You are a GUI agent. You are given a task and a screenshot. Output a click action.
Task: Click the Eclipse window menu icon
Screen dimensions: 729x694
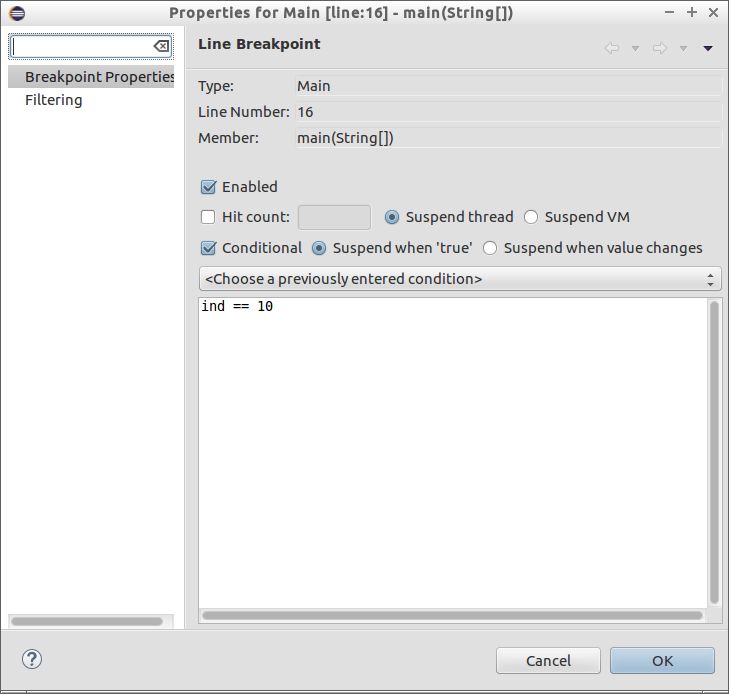pyautogui.click(x=17, y=13)
